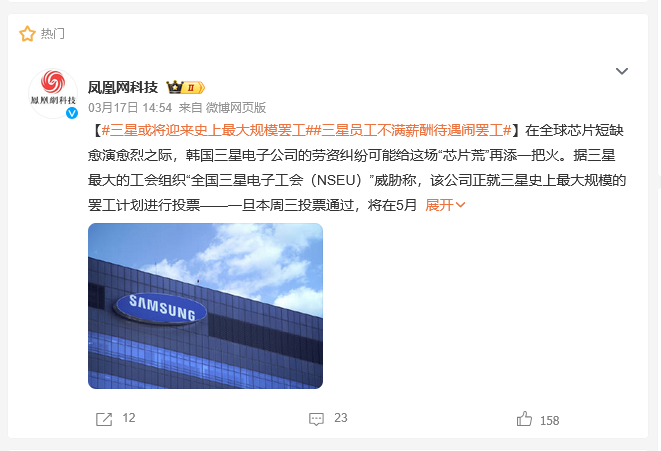Expand full post text with 展开
The width and height of the screenshot is (661, 451).
pos(439,205)
